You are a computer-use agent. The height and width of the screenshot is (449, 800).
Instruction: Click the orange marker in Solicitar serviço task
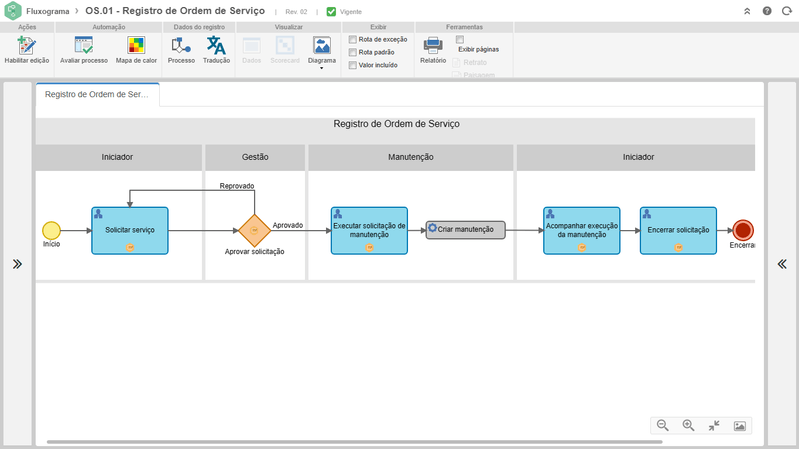(130, 247)
